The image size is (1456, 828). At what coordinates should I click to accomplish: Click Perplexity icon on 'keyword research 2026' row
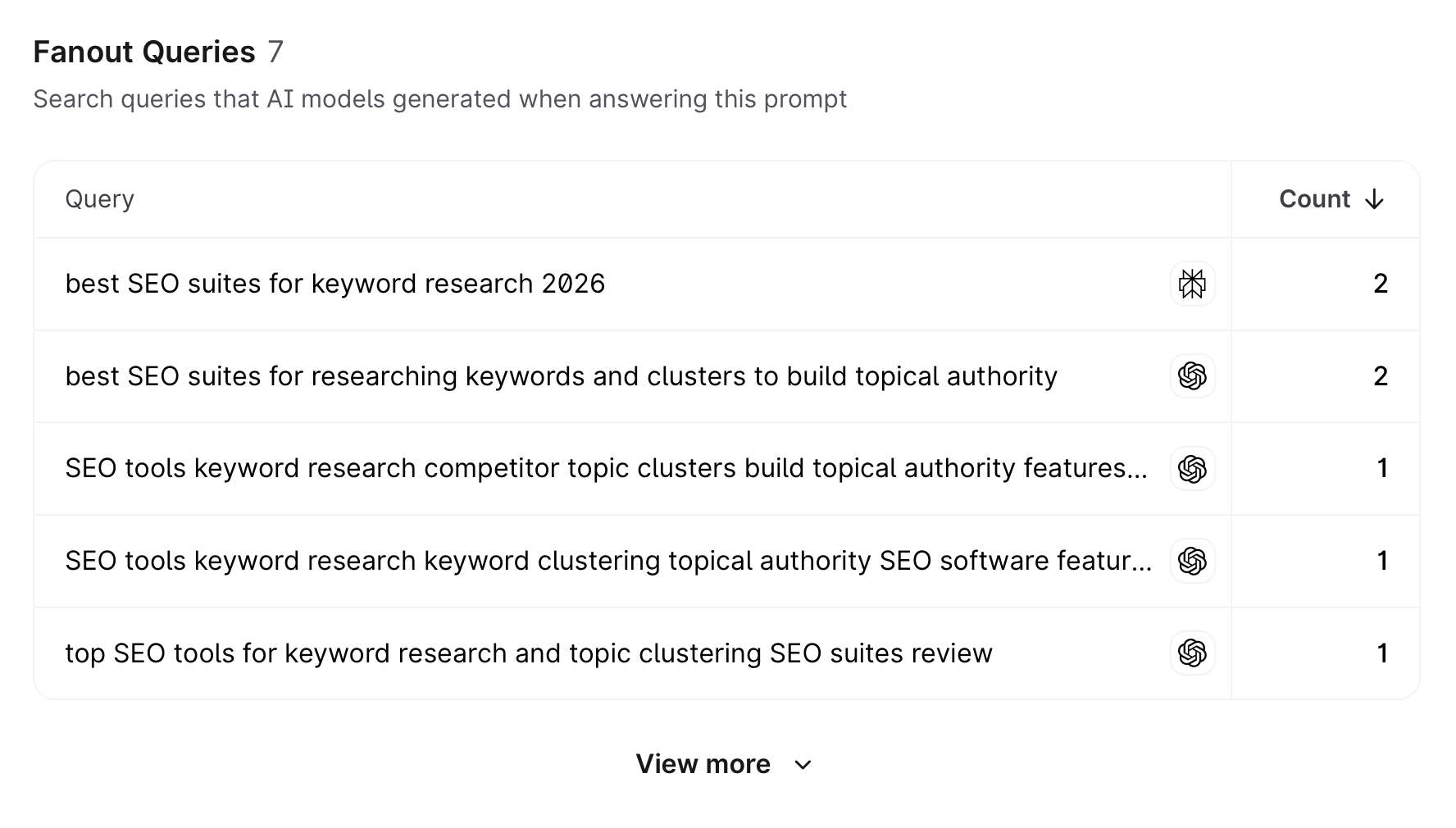tap(1192, 284)
